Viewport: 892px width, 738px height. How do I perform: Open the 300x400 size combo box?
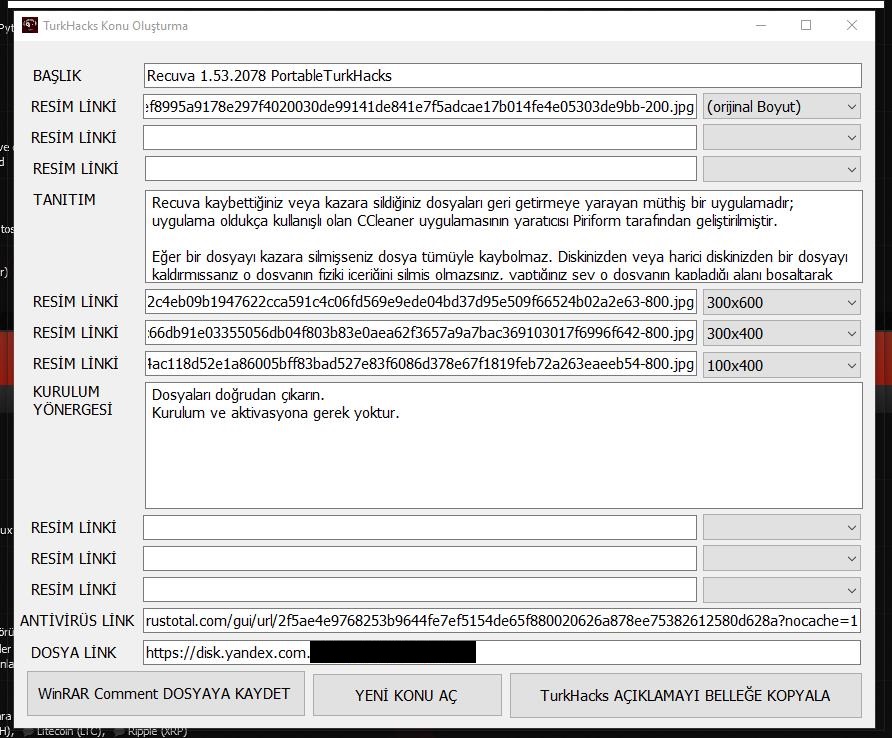[x=782, y=333]
